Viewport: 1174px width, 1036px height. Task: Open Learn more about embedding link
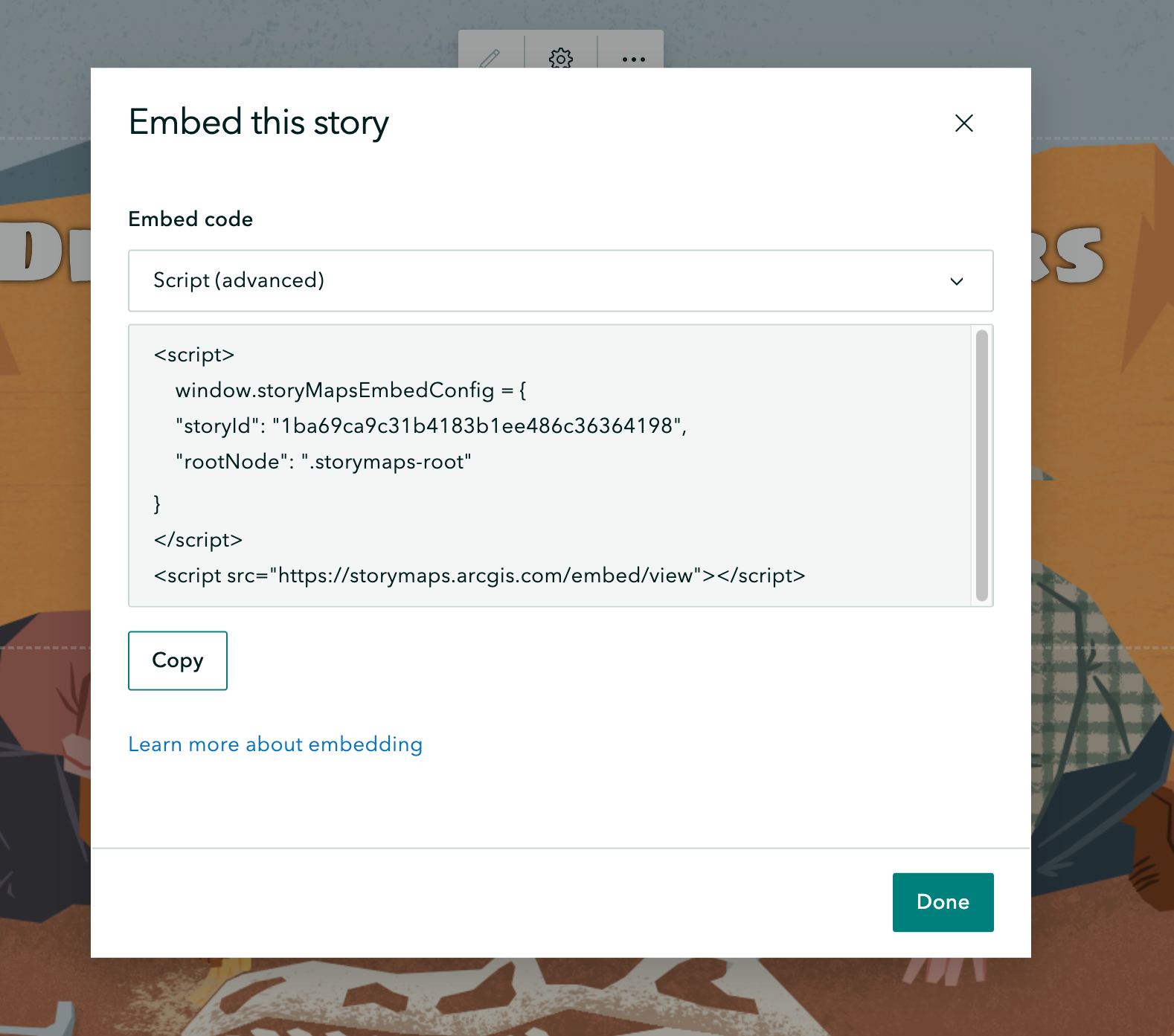275,744
